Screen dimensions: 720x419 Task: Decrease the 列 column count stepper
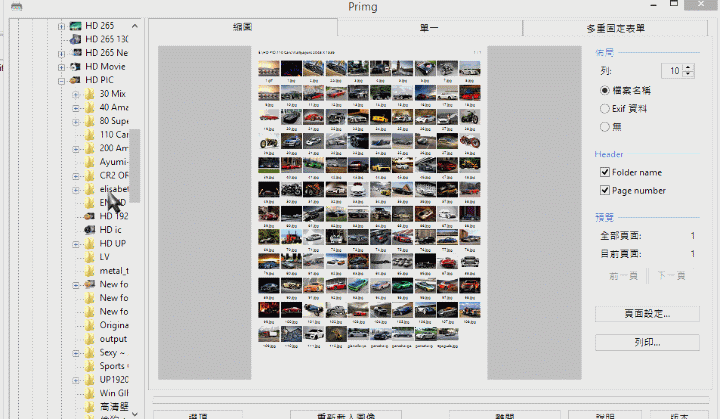pyautogui.click(x=688, y=74)
